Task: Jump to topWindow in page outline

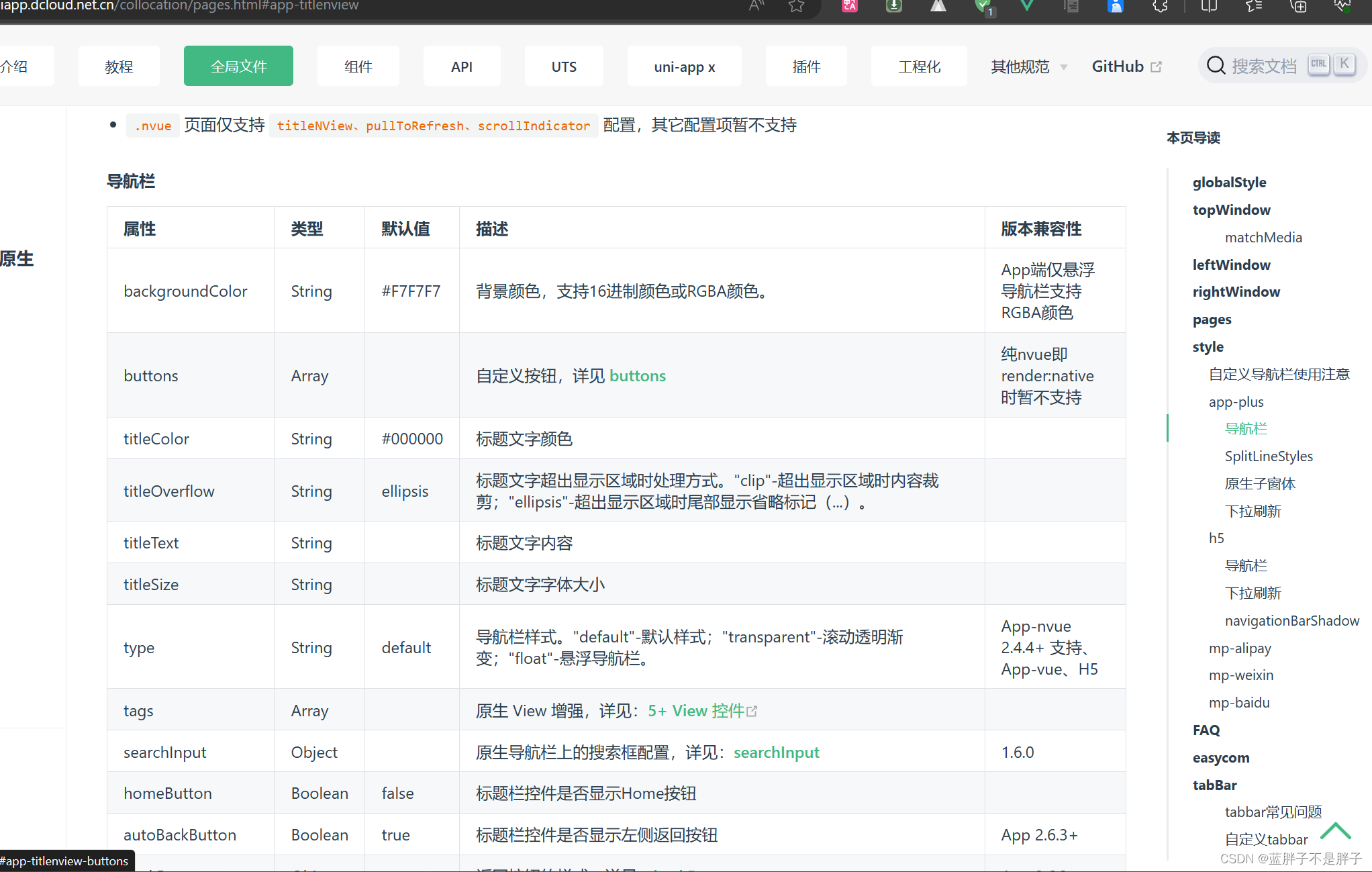Action: 1231,209
